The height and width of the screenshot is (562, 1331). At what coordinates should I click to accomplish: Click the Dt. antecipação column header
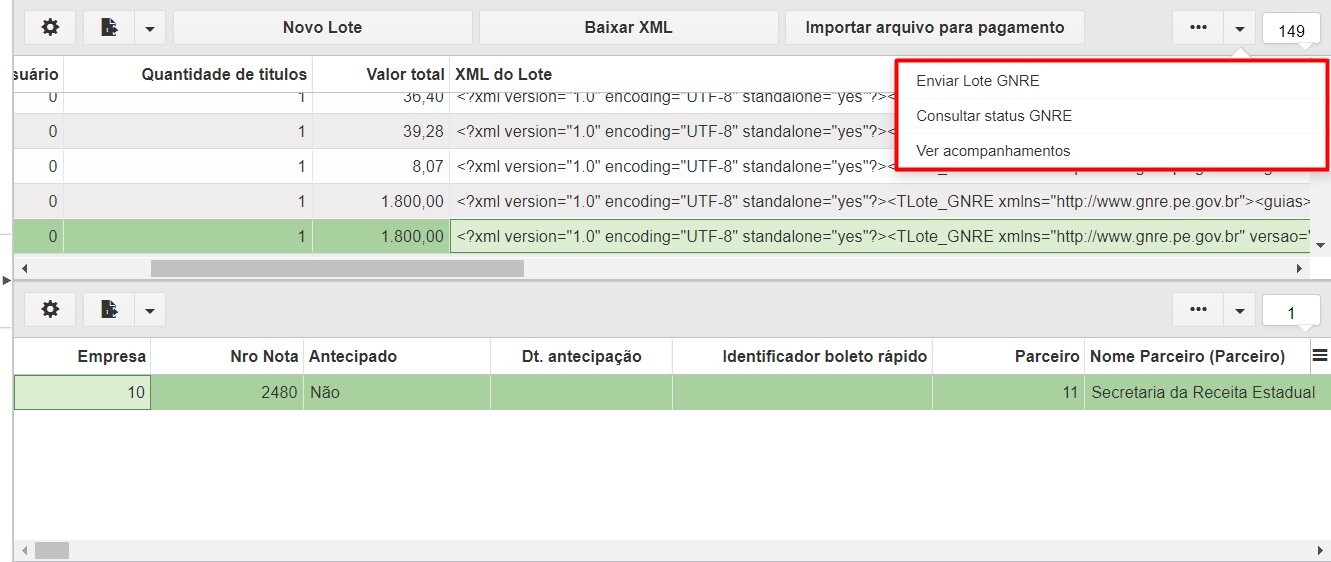coord(581,356)
